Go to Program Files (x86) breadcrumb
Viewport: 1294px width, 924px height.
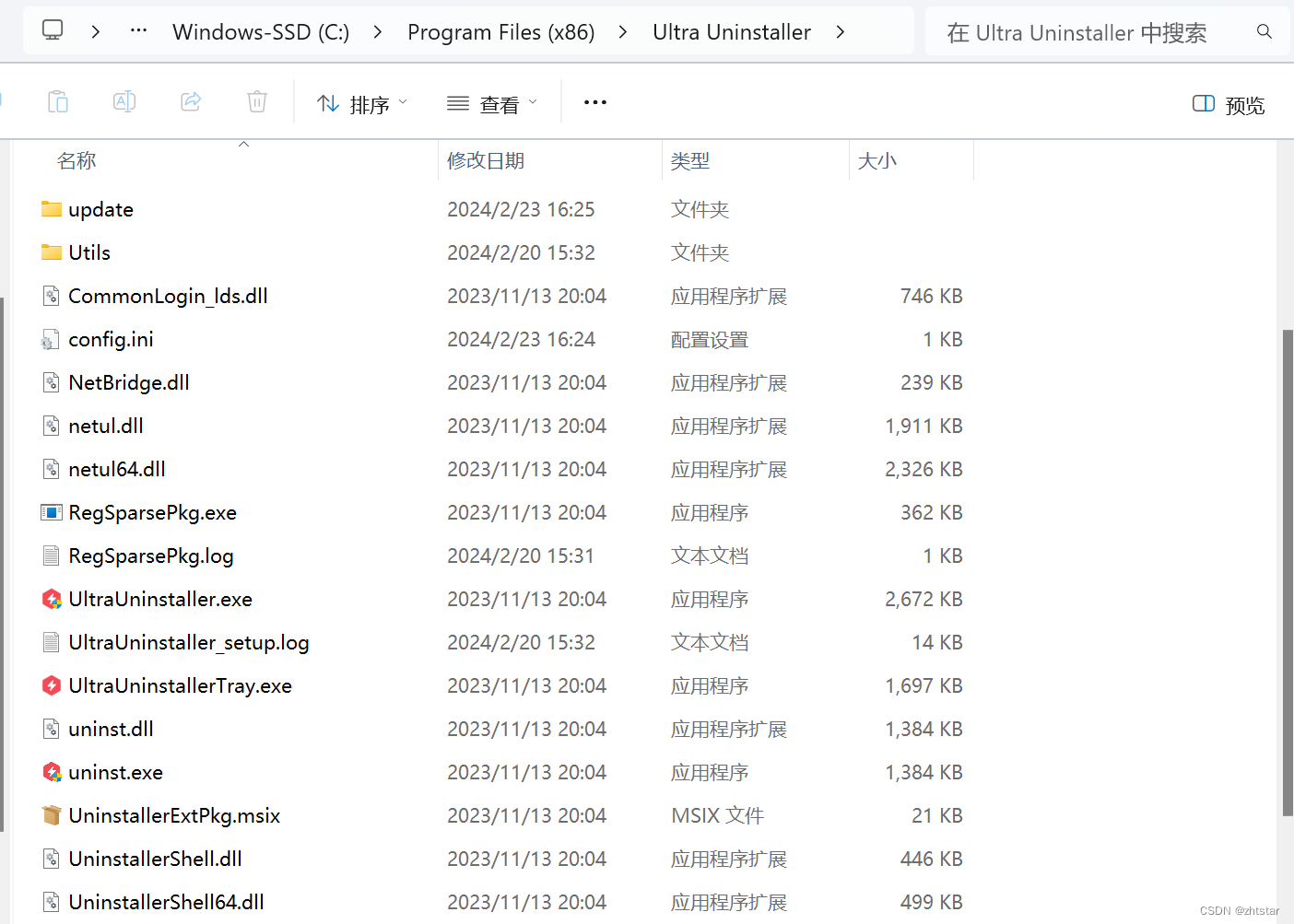(x=501, y=32)
